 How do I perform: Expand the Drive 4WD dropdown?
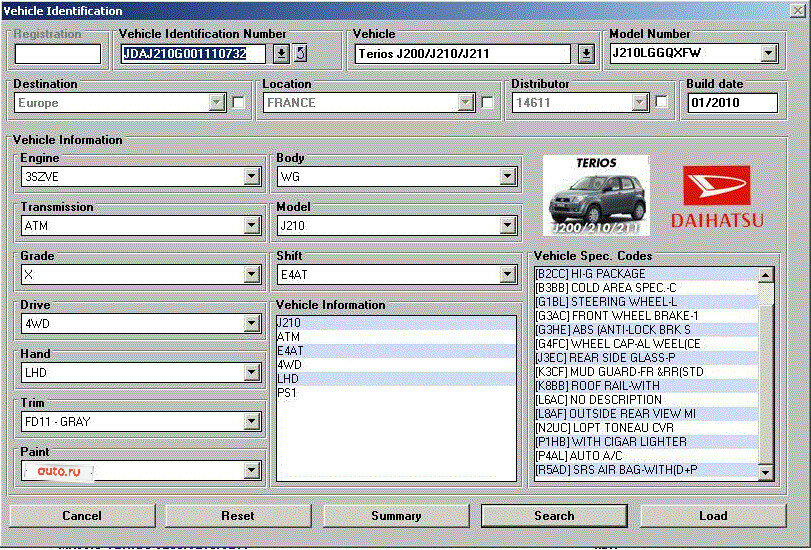tap(251, 324)
